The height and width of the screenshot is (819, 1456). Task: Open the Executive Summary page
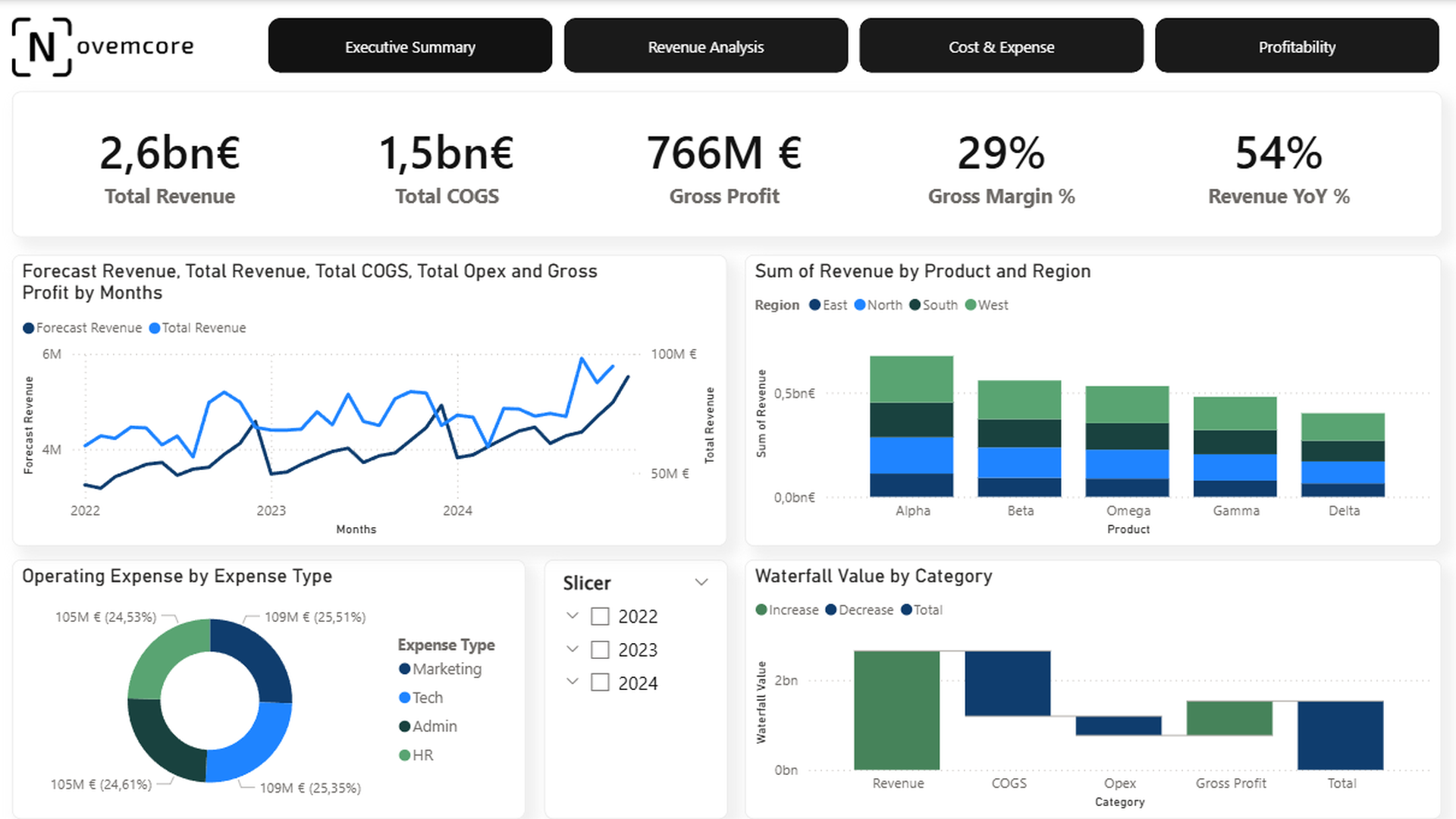tap(410, 46)
